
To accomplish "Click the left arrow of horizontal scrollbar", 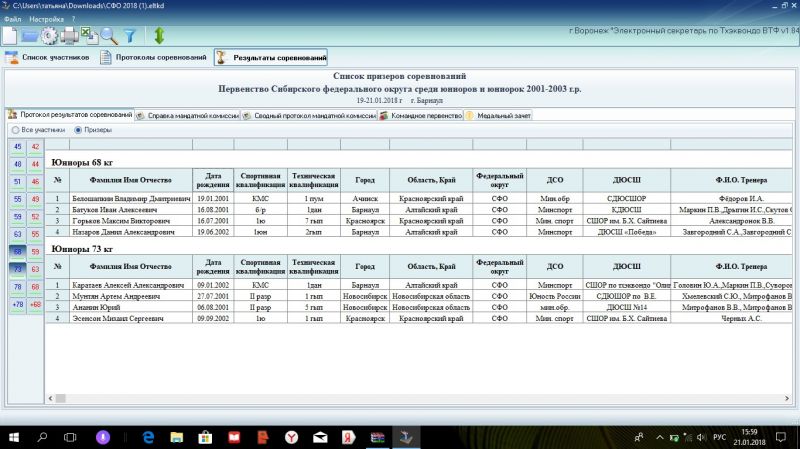I will [50, 398].
